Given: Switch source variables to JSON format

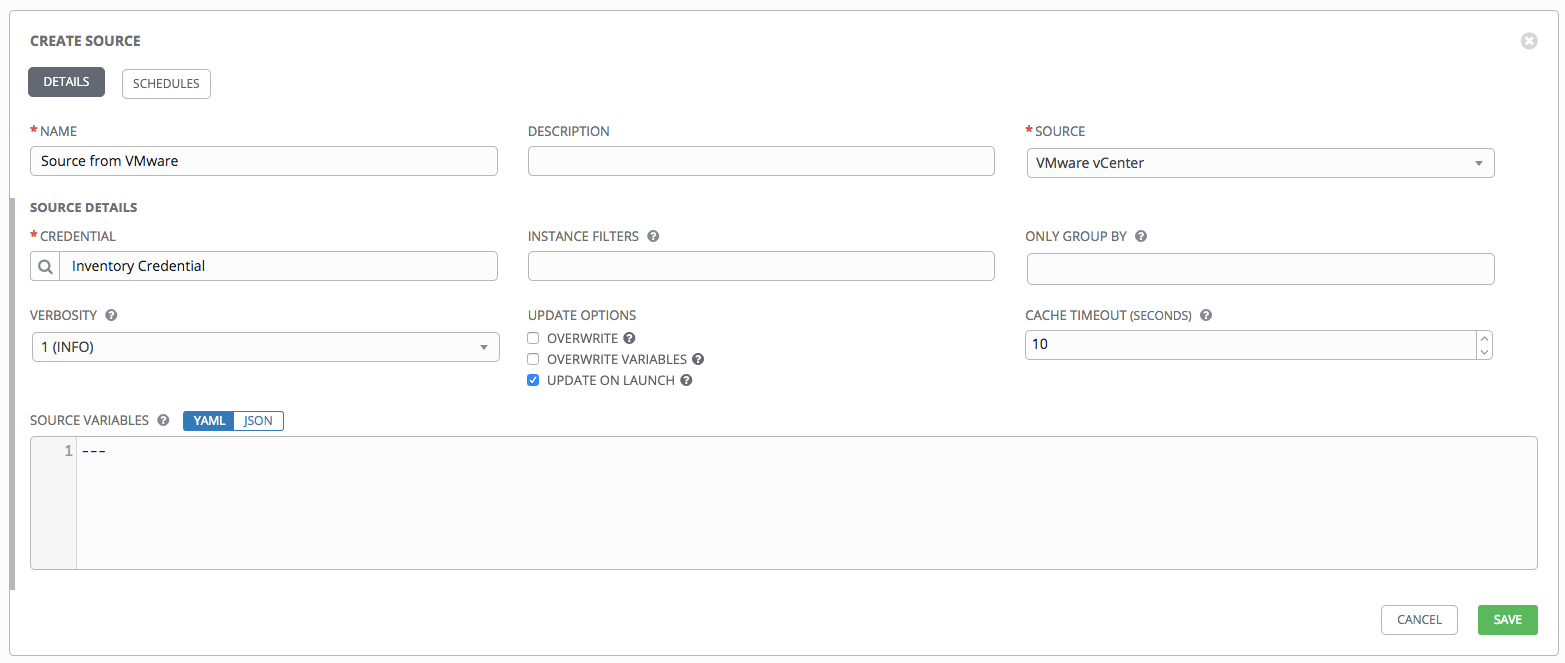Looking at the screenshot, I should coord(258,421).
